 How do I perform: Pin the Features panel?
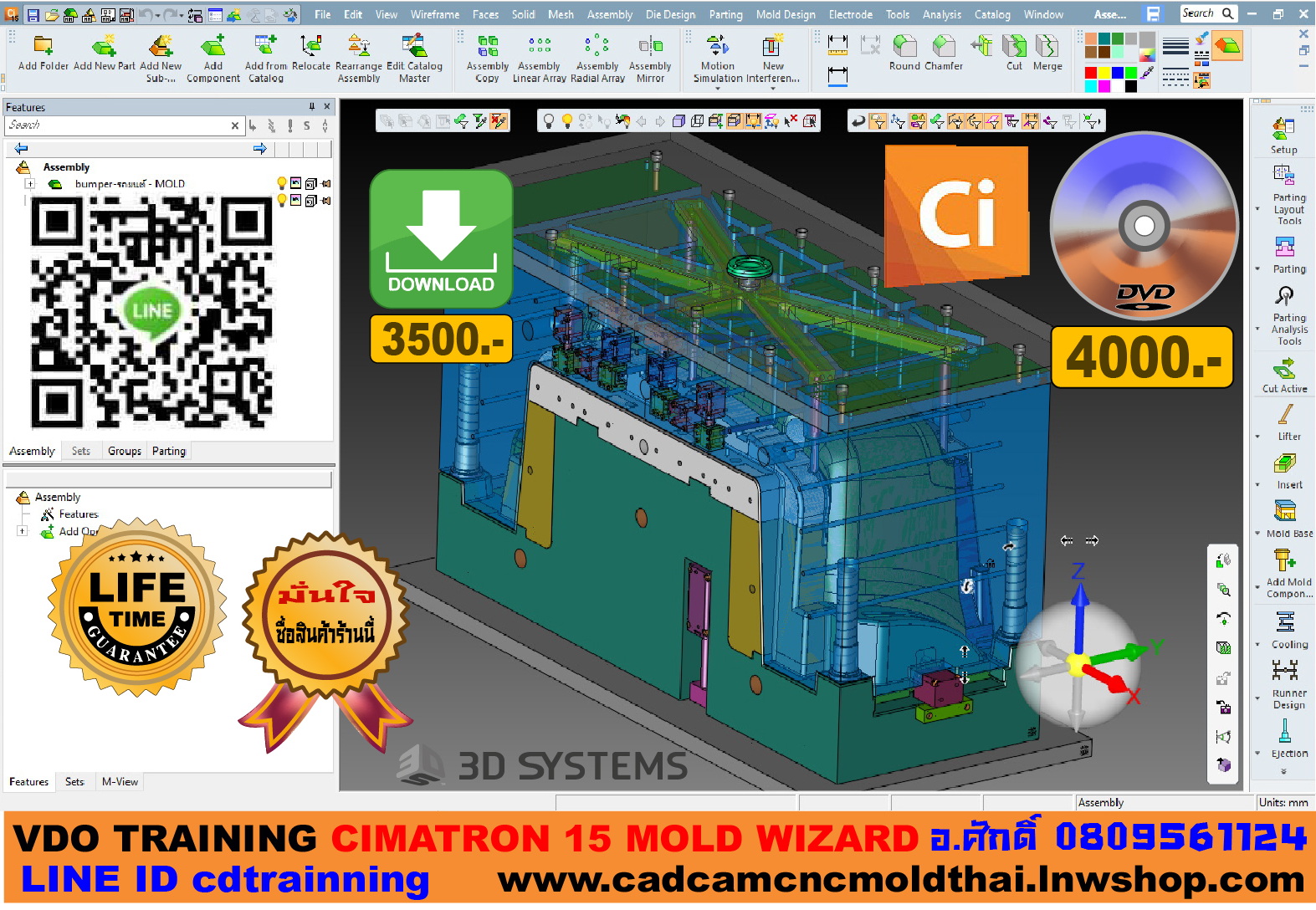(x=312, y=107)
